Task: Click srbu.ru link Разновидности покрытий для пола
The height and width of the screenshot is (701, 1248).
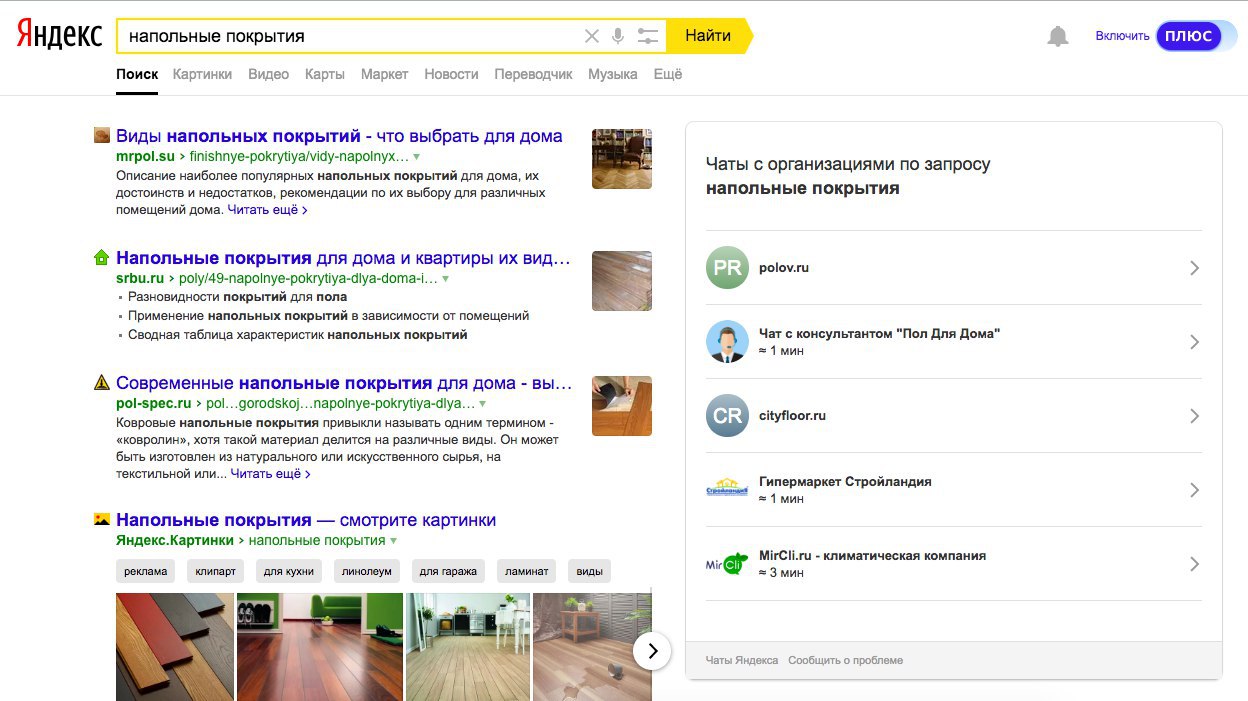Action: tap(238, 297)
